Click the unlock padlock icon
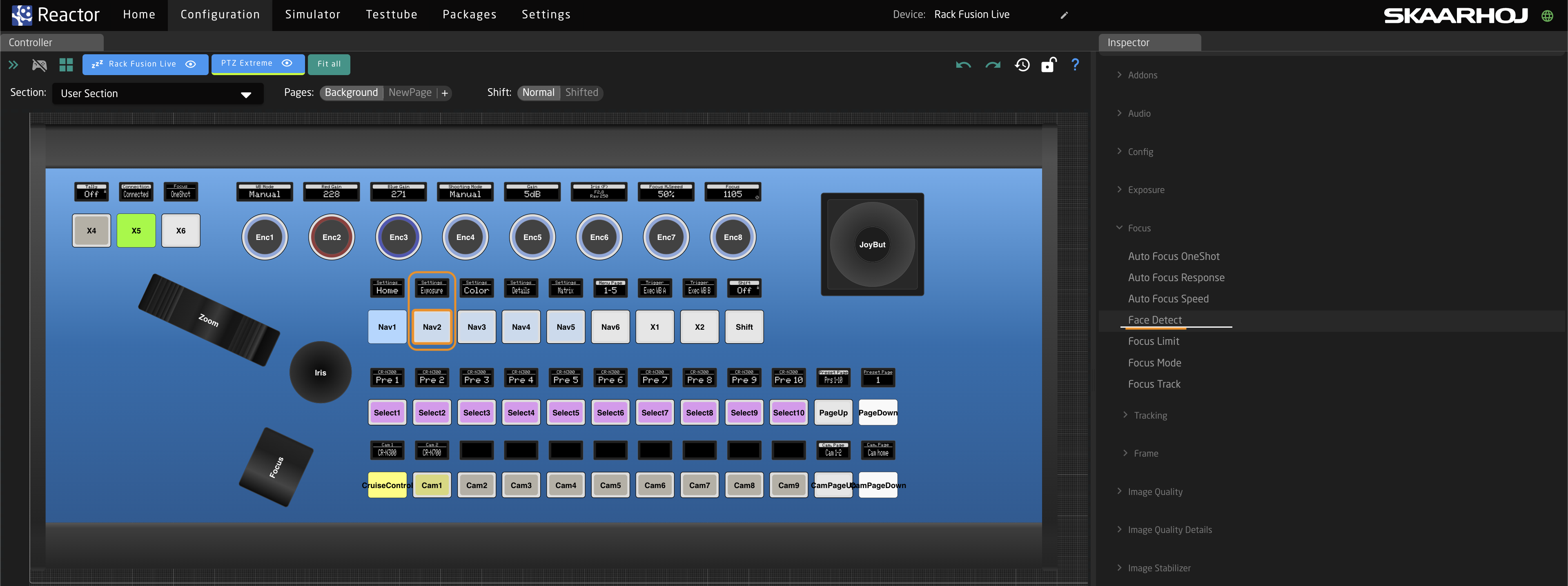Screen dimensions: 1568x586 coord(1048,65)
